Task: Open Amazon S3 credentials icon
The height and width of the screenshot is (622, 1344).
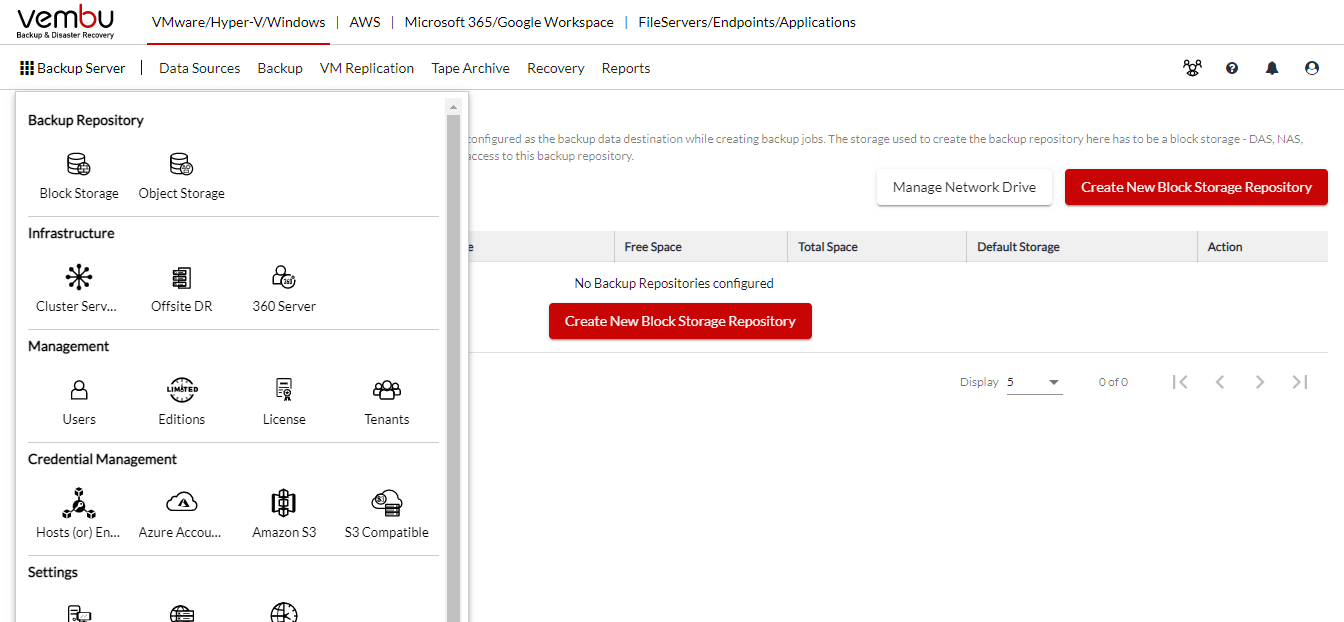Action: (284, 503)
